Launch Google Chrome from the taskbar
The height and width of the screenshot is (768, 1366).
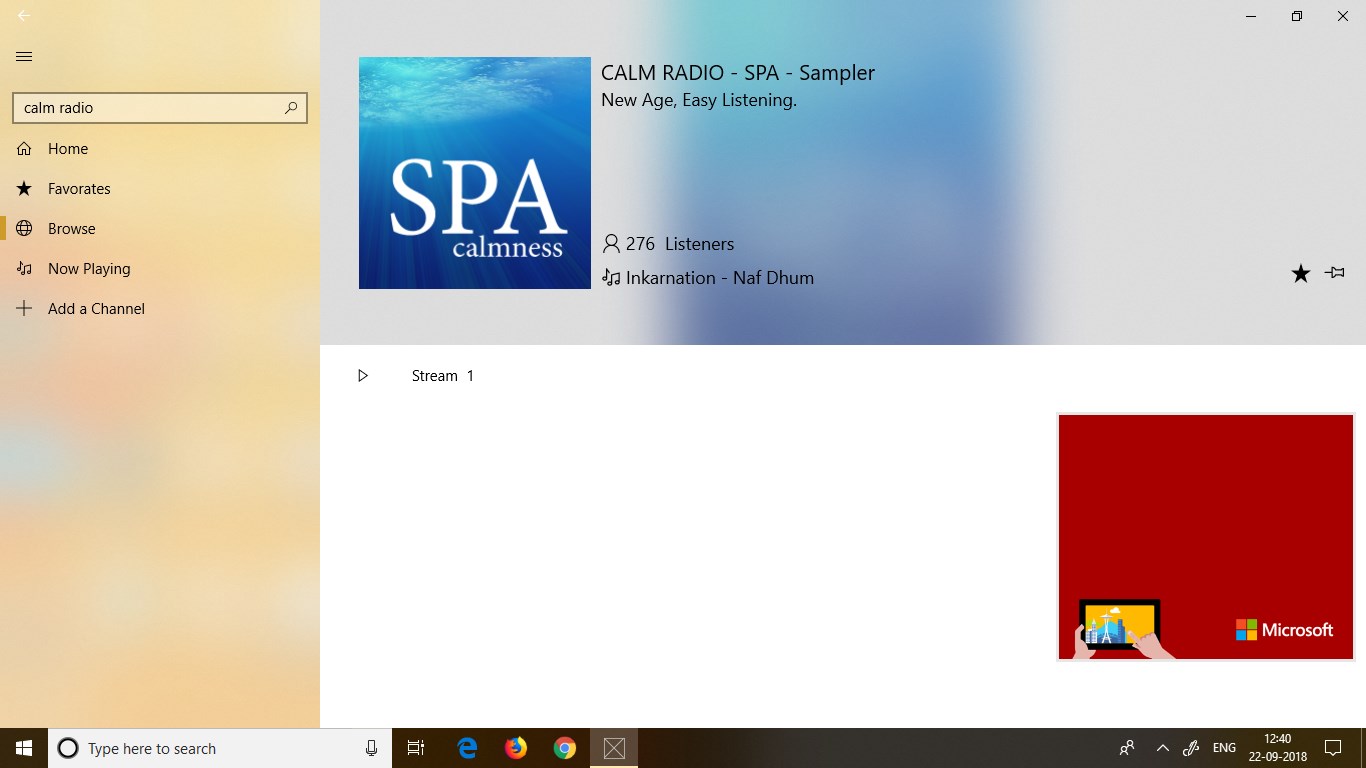tap(565, 748)
